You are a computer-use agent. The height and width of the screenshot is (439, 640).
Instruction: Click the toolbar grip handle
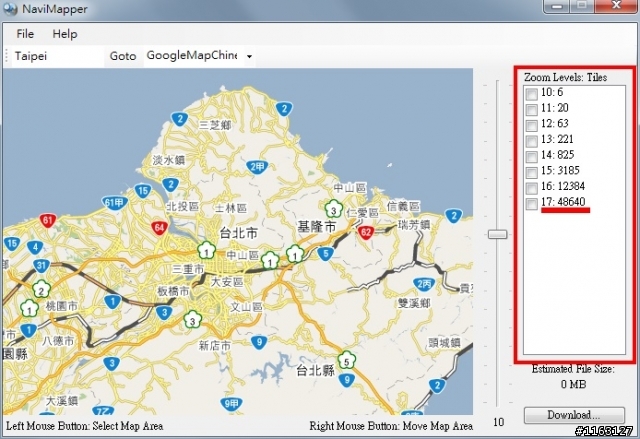click(x=7, y=56)
